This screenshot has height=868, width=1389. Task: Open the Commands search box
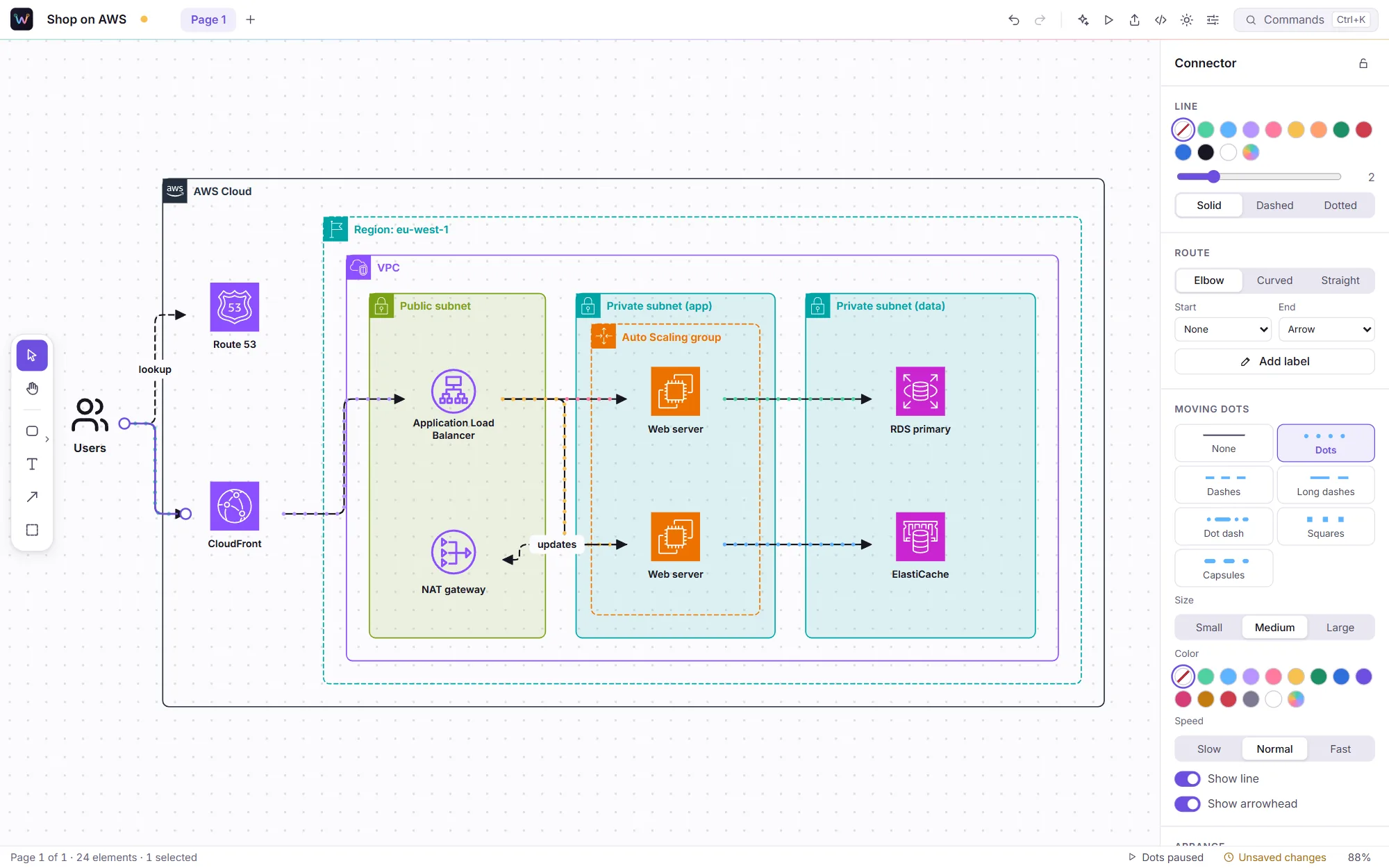click(1306, 20)
